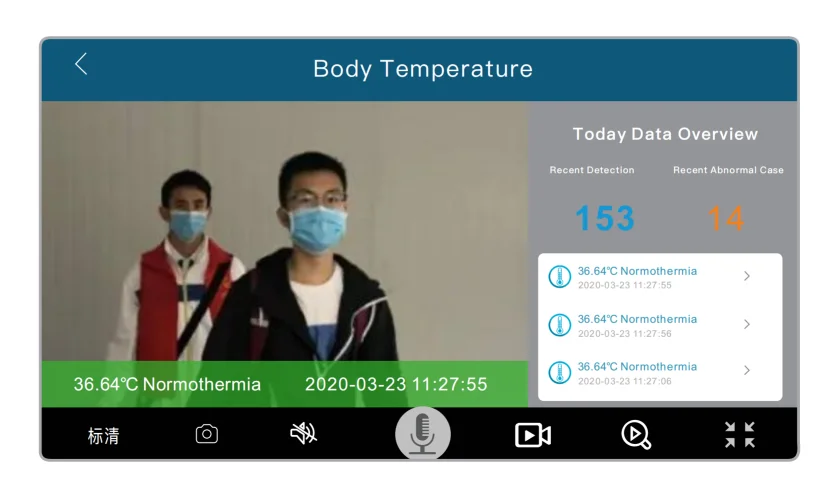Expand the 11:27:56 Normothermia record chevron
Image resolution: width=820 pixels, height=490 pixels.
(747, 324)
